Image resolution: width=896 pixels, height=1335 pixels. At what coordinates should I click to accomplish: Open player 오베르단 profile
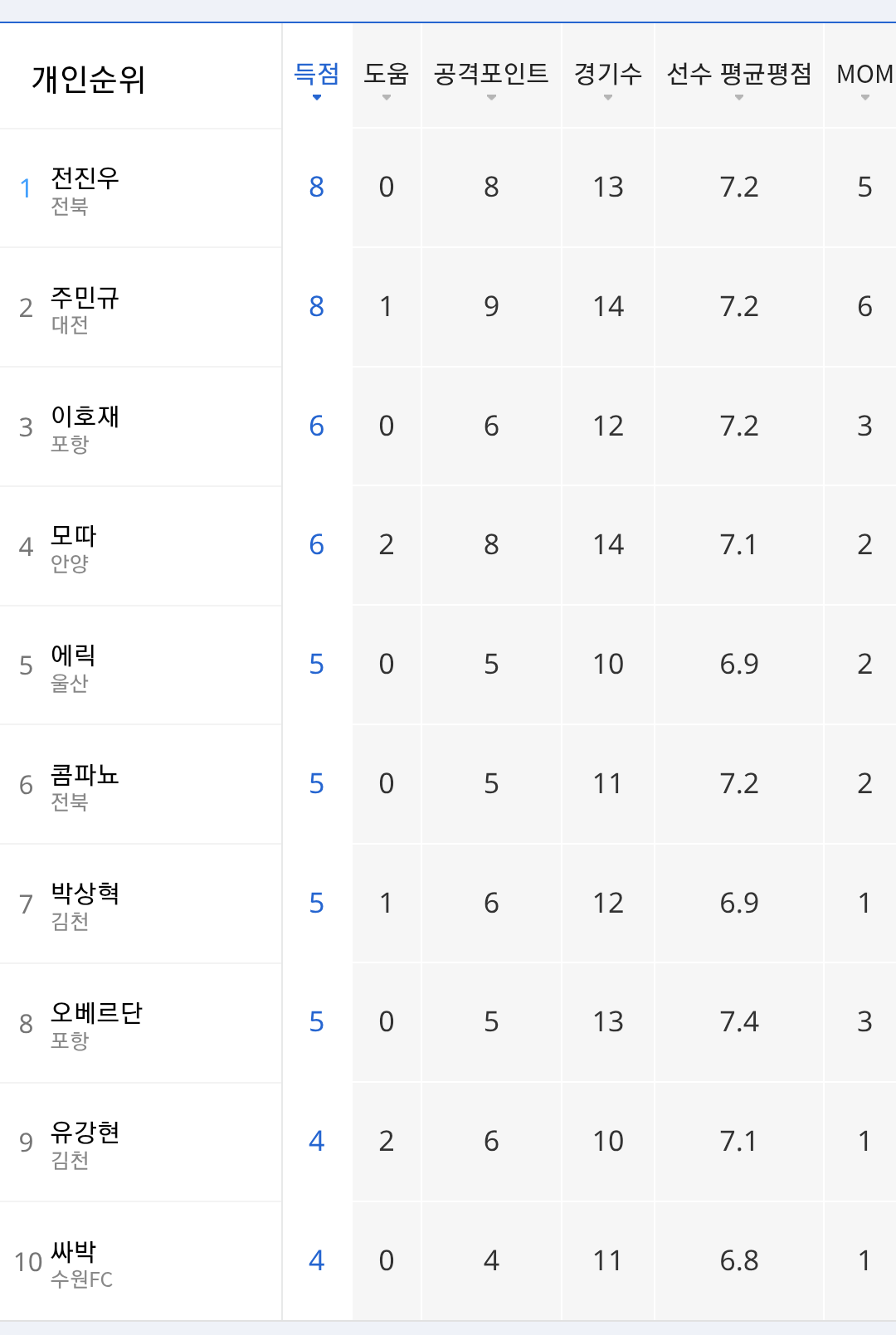pos(96,1014)
